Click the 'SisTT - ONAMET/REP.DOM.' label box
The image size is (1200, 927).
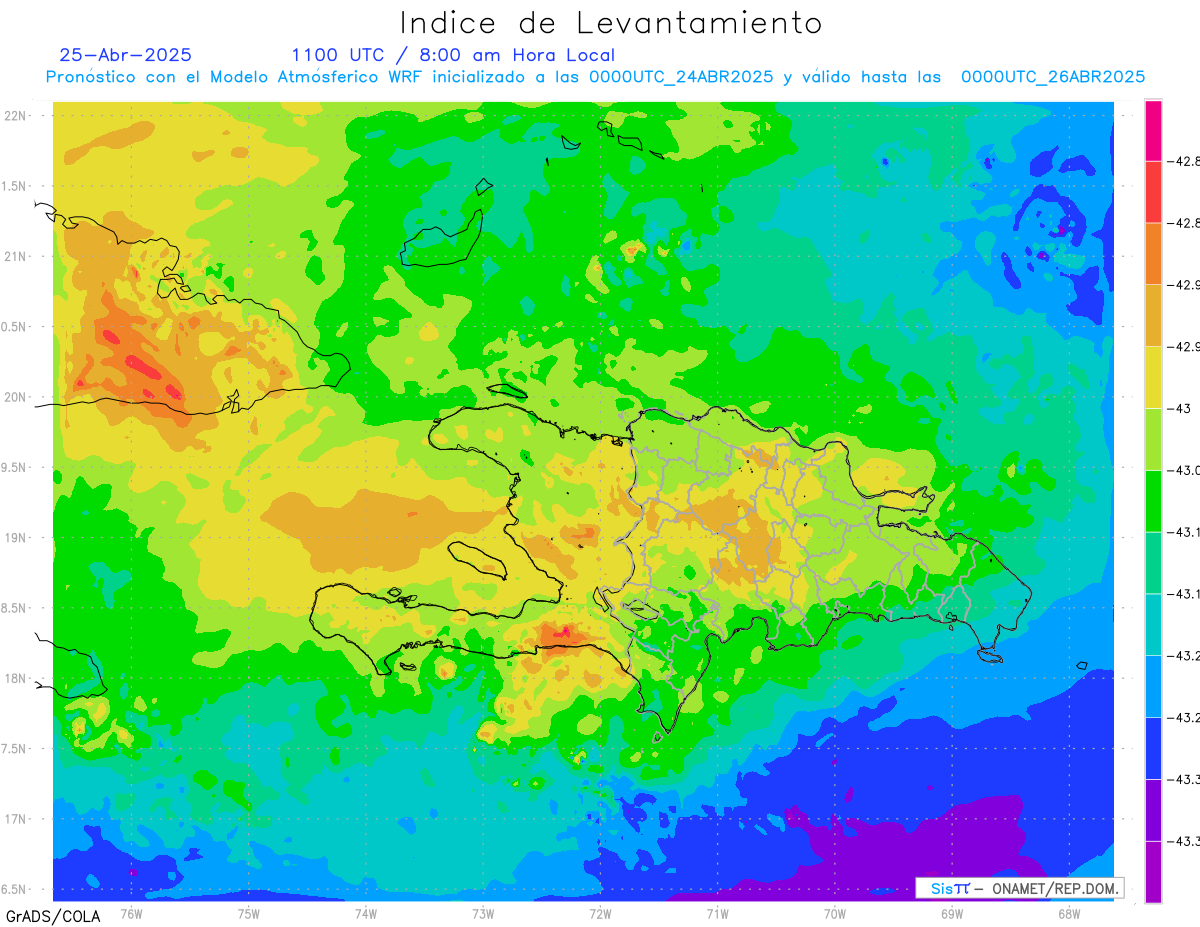pyautogui.click(x=1020, y=888)
